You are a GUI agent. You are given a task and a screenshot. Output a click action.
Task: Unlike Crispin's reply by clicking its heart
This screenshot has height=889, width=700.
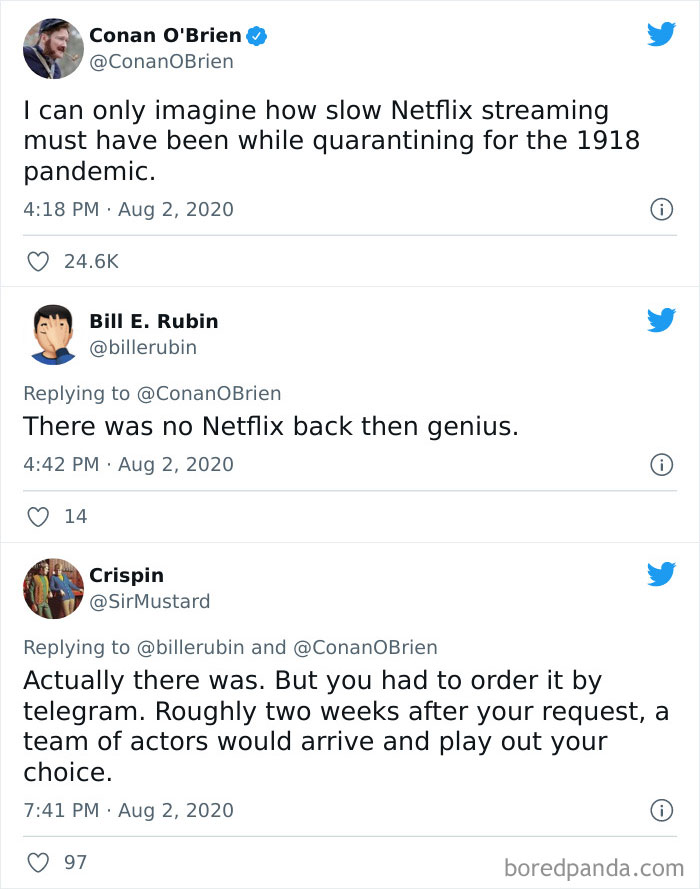tap(37, 862)
